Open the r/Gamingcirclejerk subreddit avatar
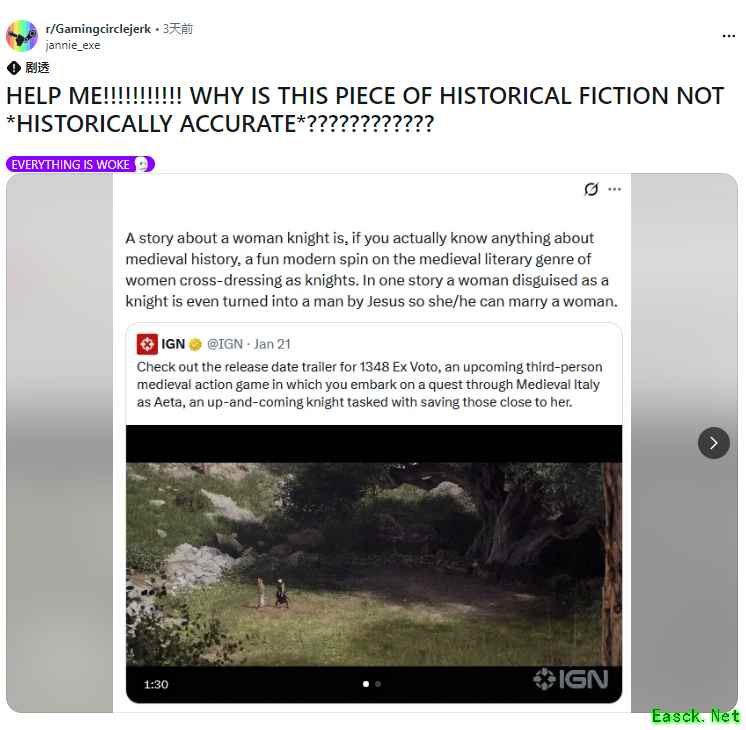This screenshot has height=730, width=746. click(22, 36)
